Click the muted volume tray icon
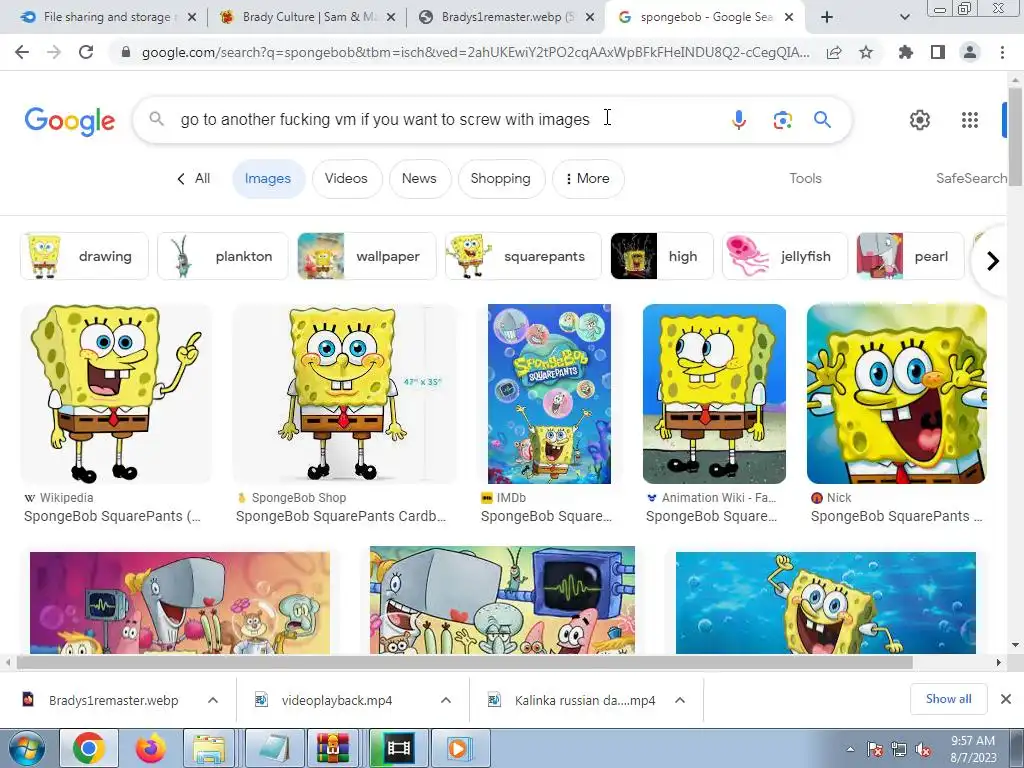Image resolution: width=1024 pixels, height=768 pixels. (923, 750)
